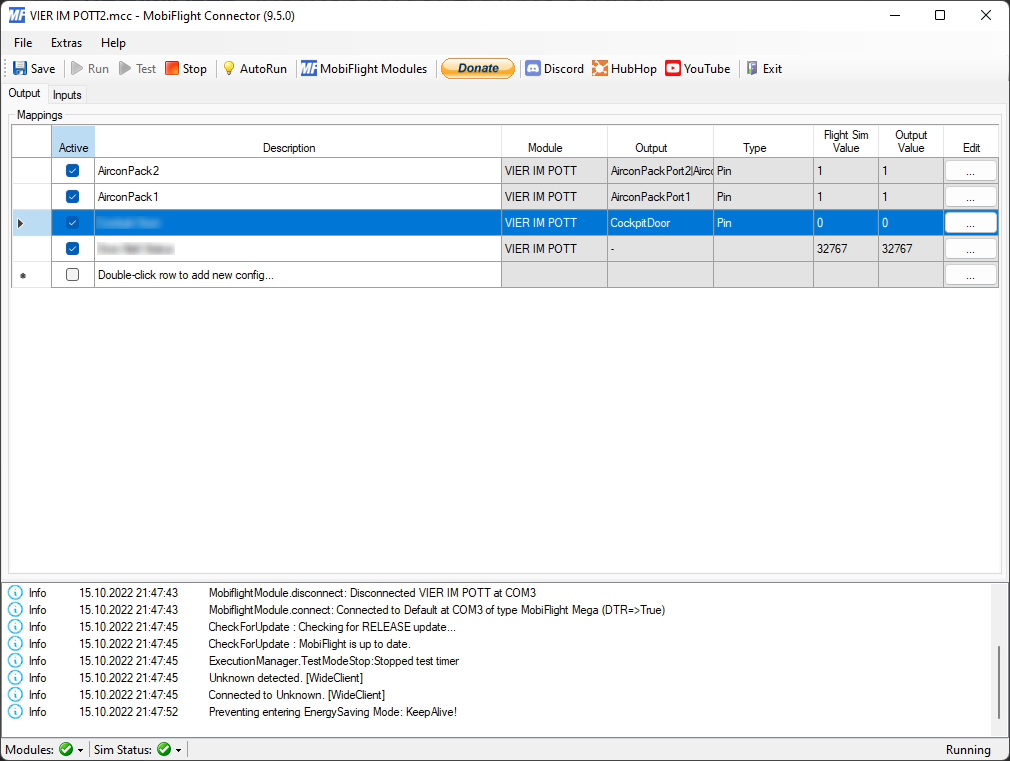The width and height of the screenshot is (1010, 761).
Task: Click the Flight Sim Value 32767 cell
Action: (846, 249)
